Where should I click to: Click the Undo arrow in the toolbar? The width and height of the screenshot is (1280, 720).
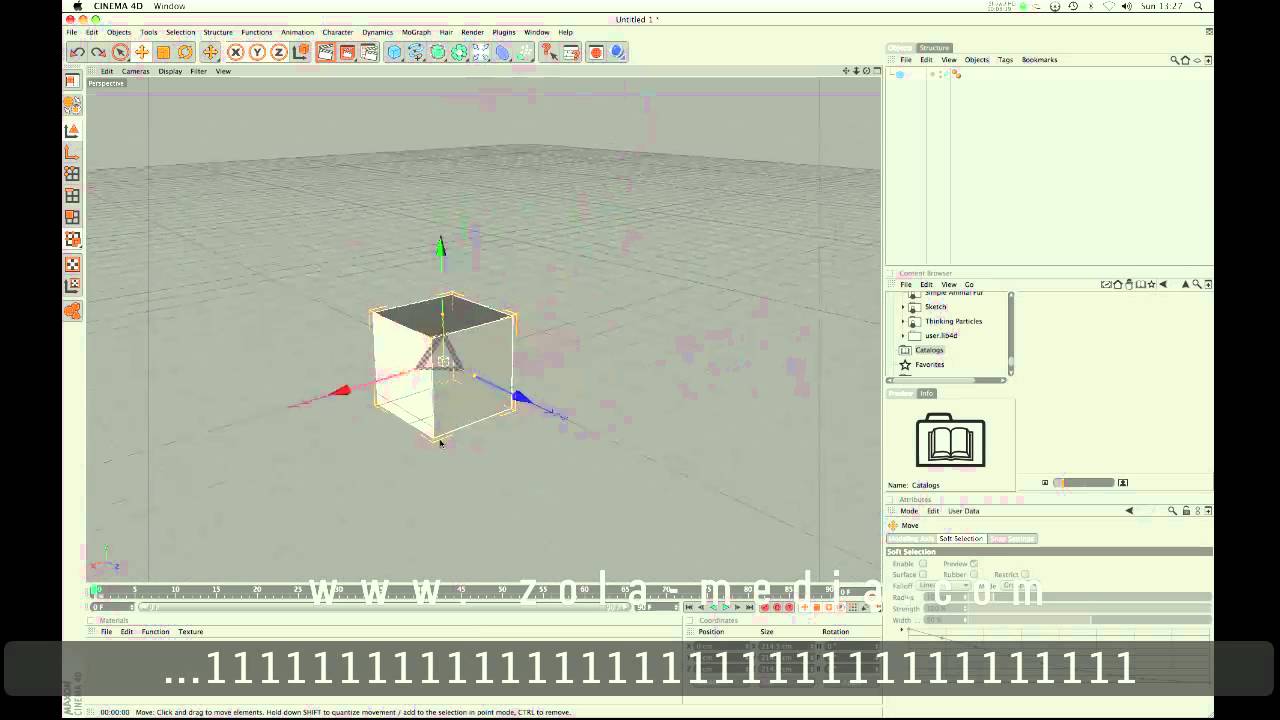coord(77,52)
